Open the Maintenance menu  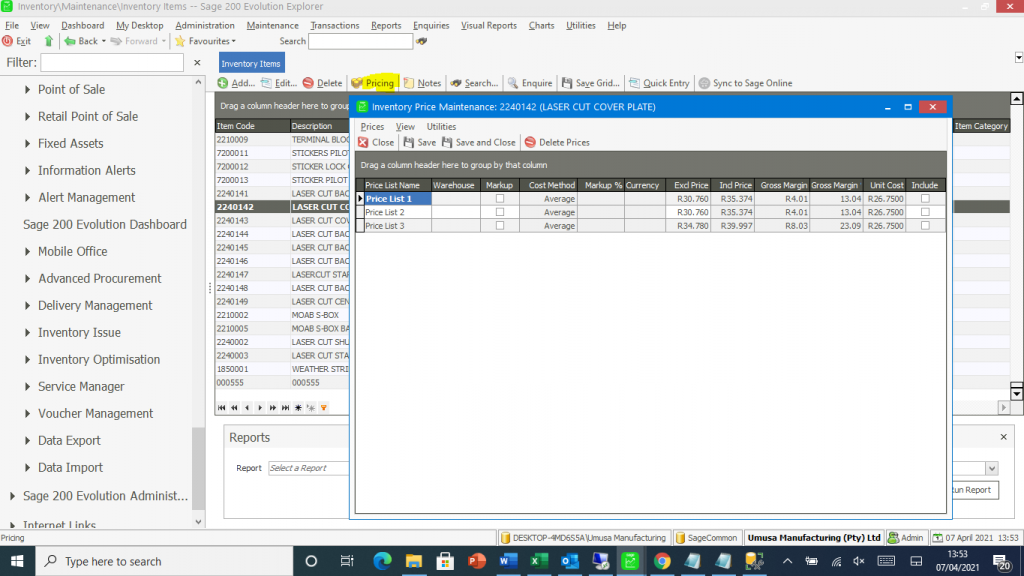(272, 25)
